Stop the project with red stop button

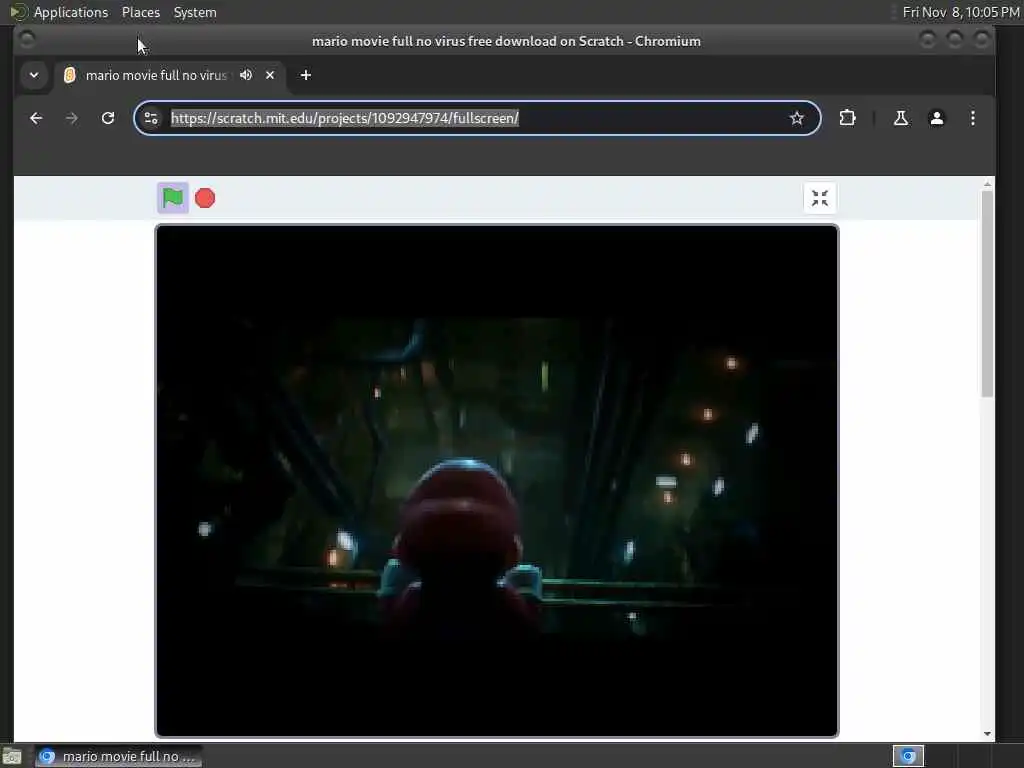click(205, 198)
